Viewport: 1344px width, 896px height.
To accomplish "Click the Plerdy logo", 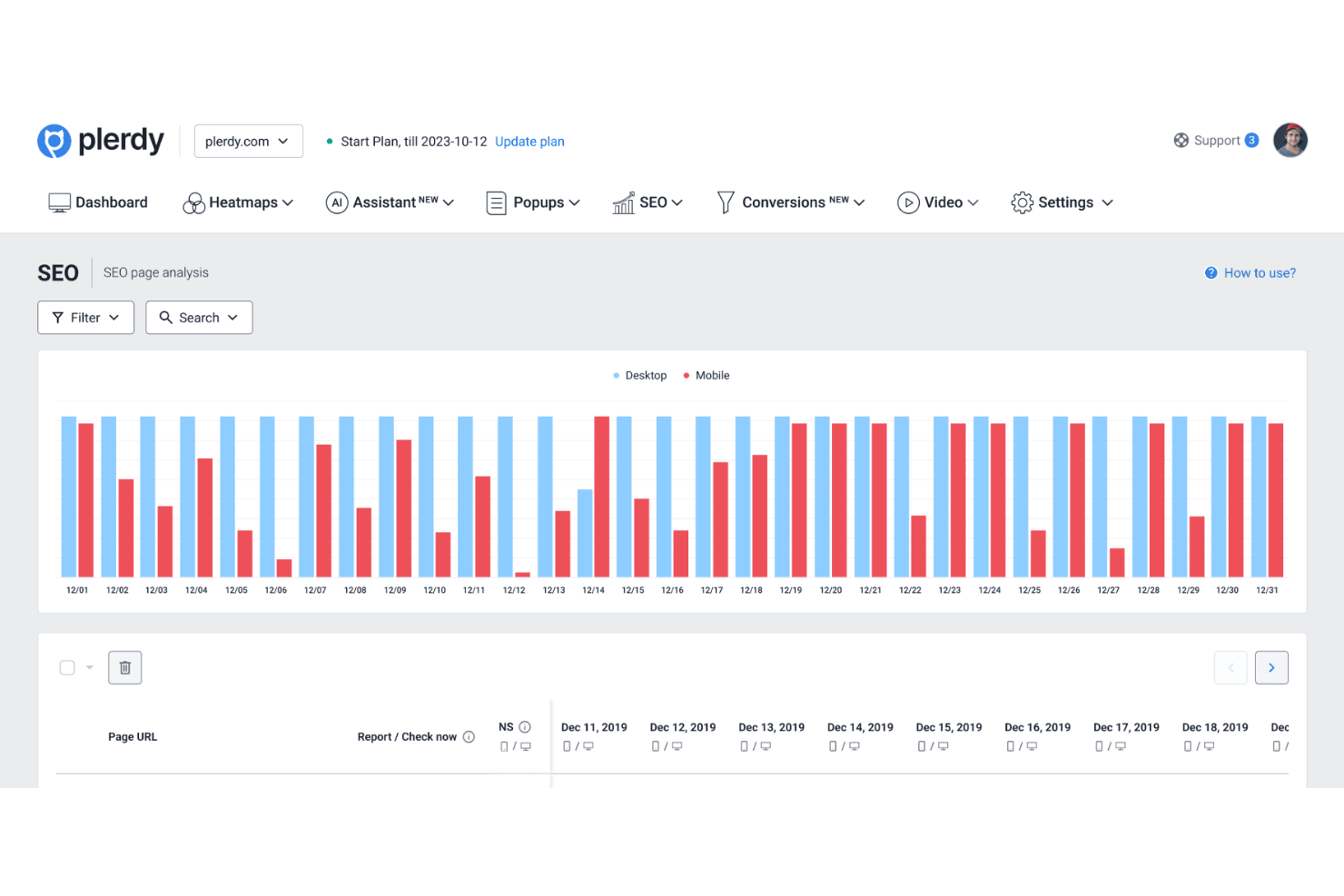I will pos(100,141).
